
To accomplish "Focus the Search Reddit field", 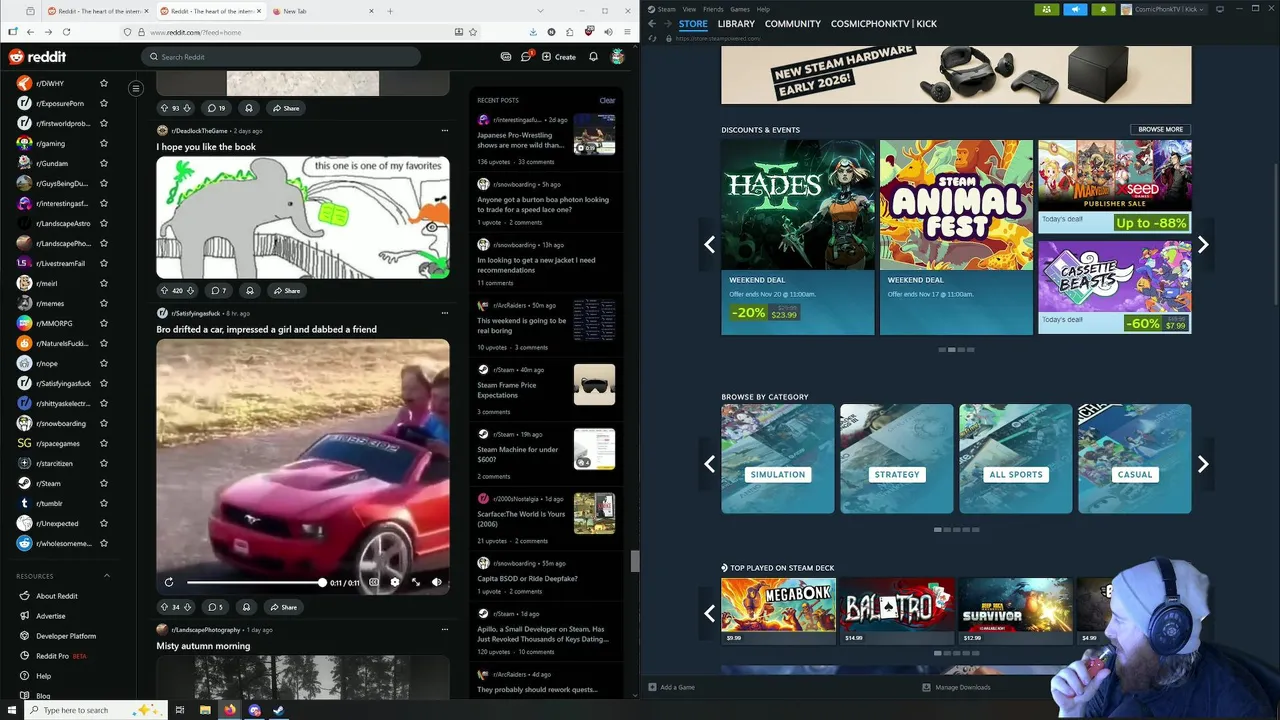I will (281, 57).
